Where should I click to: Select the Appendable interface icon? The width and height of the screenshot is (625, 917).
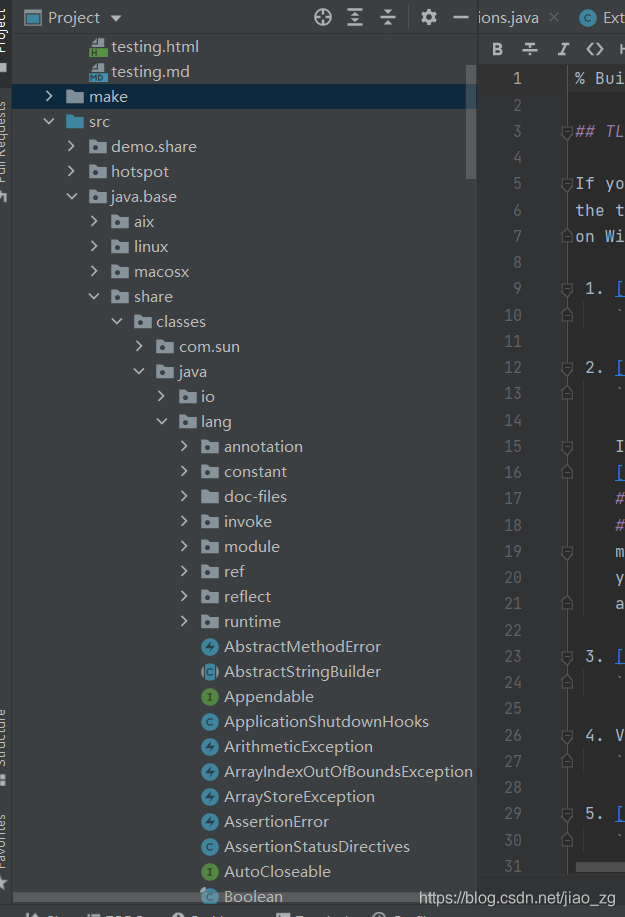[210, 697]
